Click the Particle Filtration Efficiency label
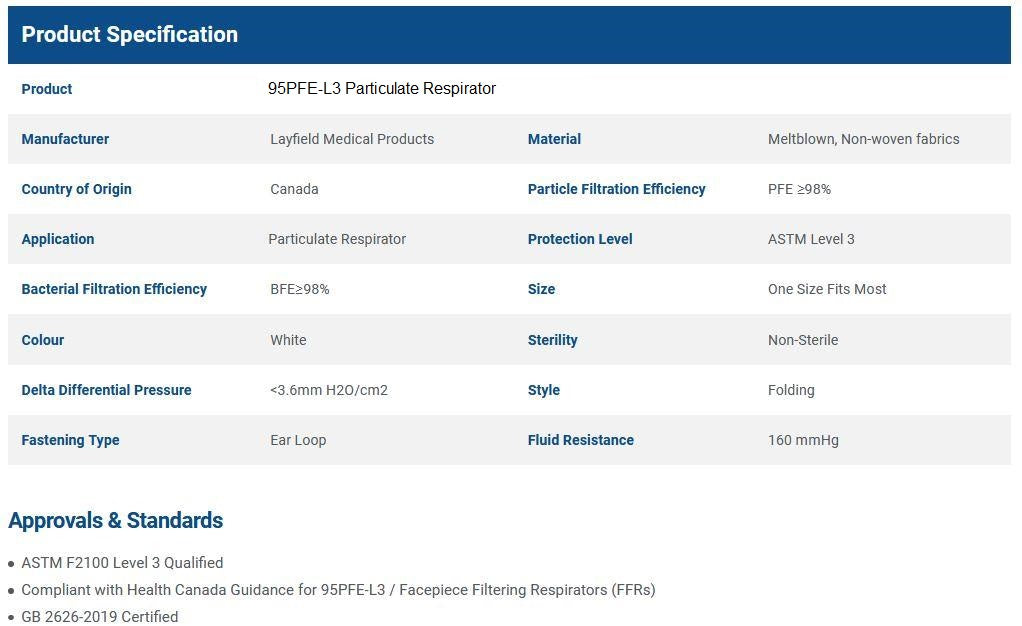Image resolution: width=1022 pixels, height=626 pixels. 616,189
